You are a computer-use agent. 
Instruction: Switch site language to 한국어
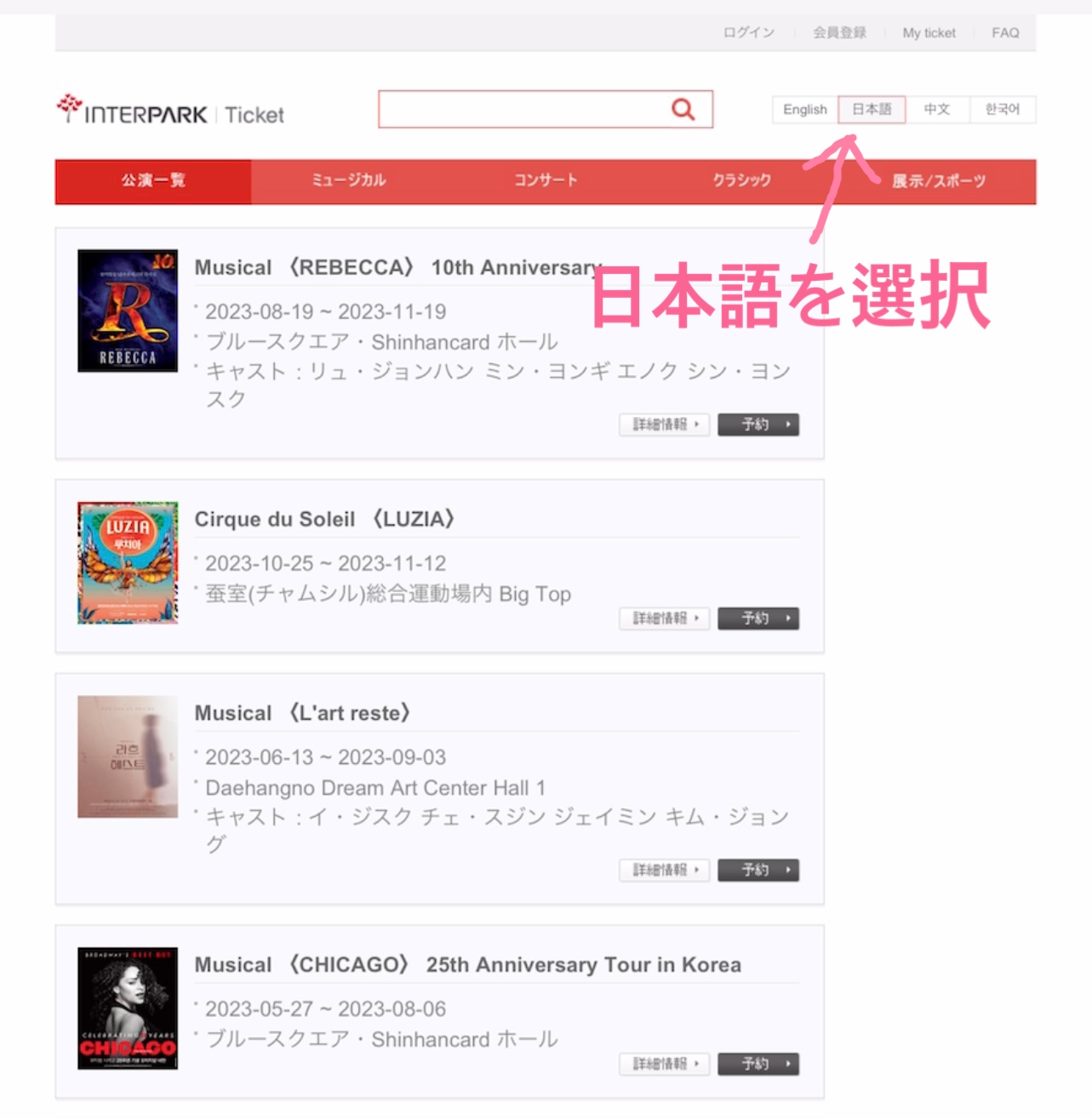(1003, 109)
